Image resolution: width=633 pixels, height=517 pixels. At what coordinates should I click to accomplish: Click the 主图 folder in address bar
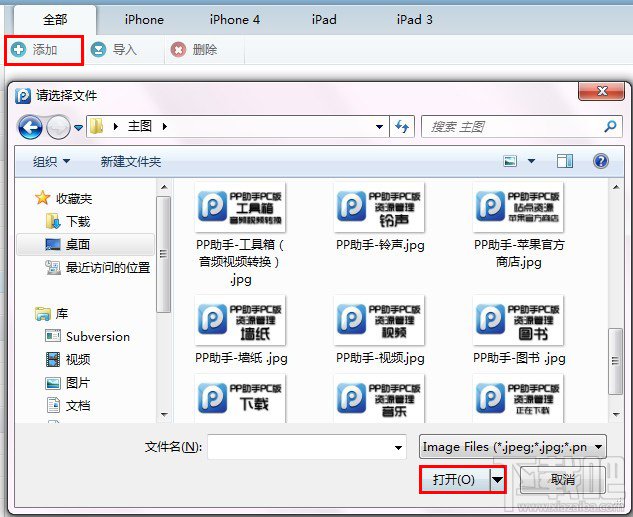click(140, 126)
